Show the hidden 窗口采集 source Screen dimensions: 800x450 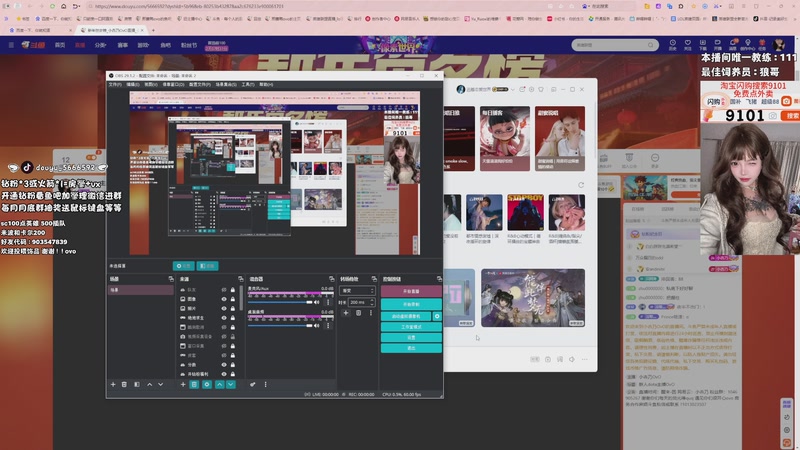tap(223, 346)
